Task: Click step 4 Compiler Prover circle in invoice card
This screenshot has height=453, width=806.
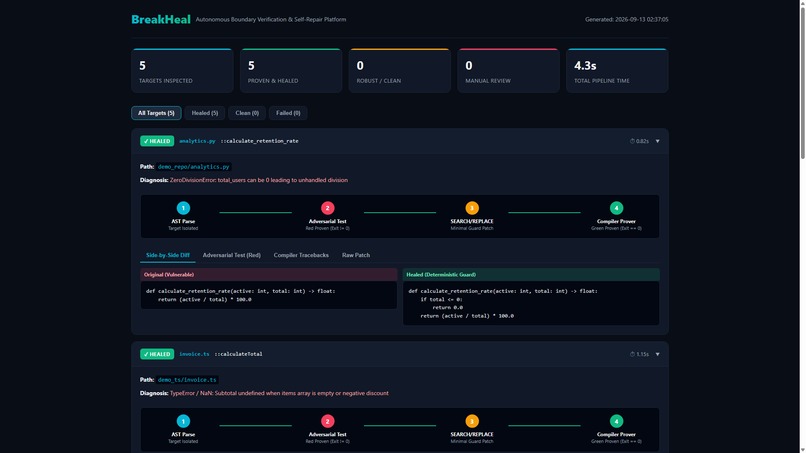Action: pyautogui.click(x=616, y=421)
